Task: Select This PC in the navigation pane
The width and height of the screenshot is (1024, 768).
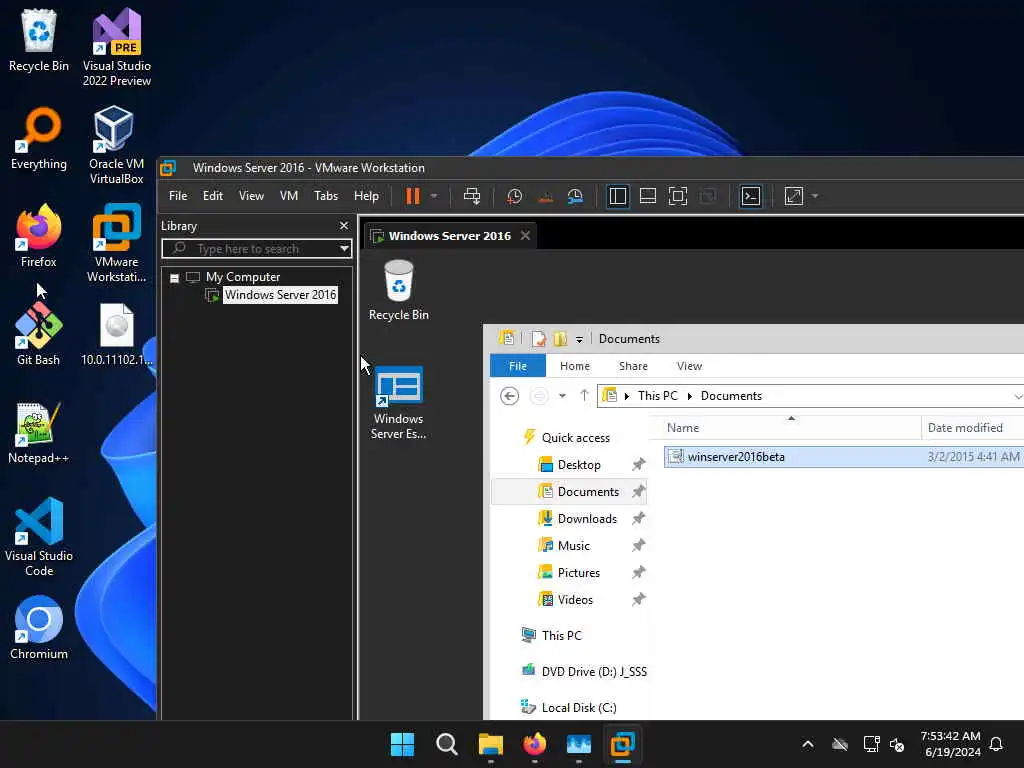Action: tap(561, 635)
